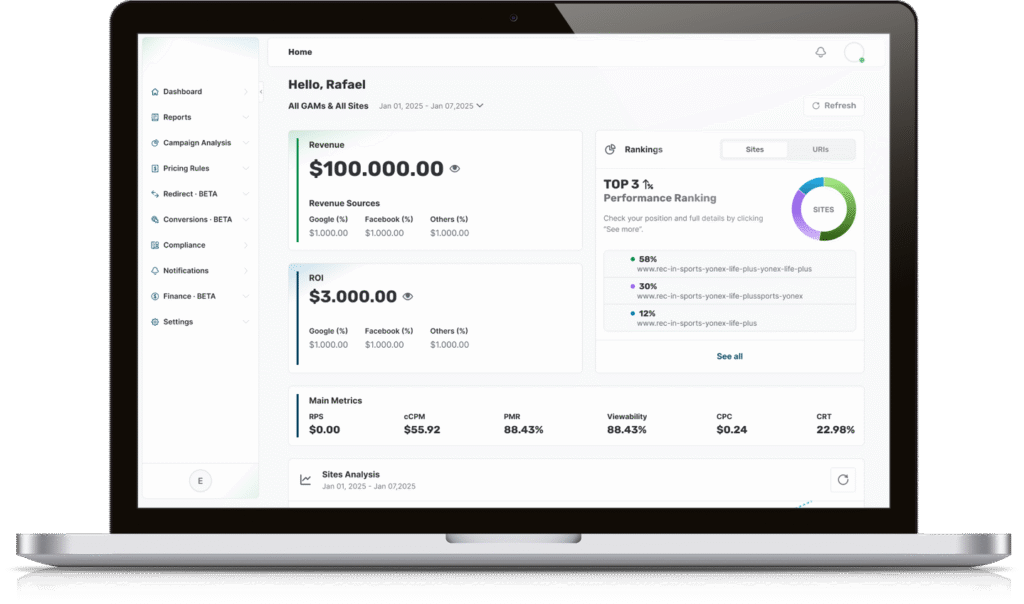Click the Settings gear icon in sidebar

tap(155, 322)
